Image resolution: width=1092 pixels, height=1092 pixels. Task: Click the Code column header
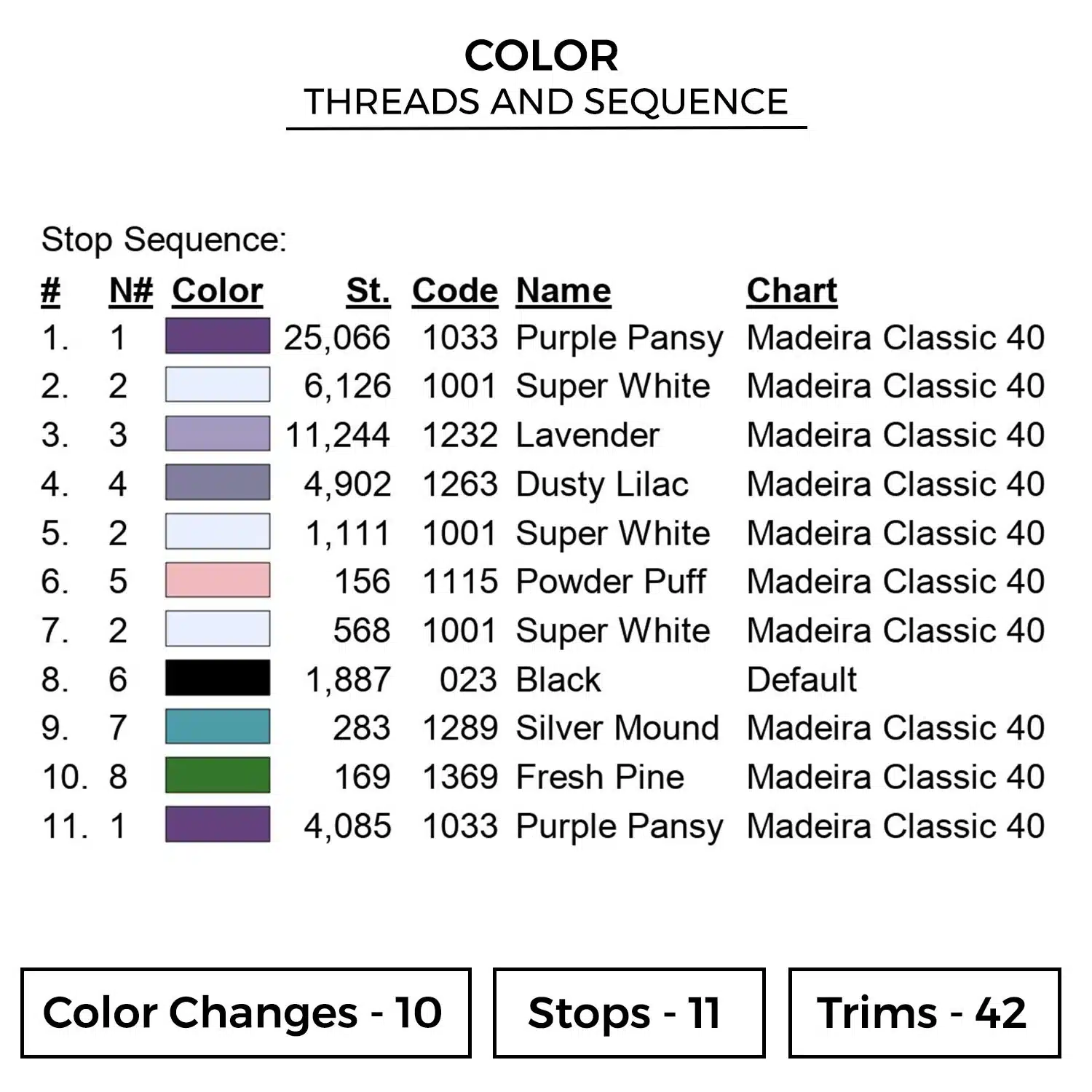click(x=455, y=291)
